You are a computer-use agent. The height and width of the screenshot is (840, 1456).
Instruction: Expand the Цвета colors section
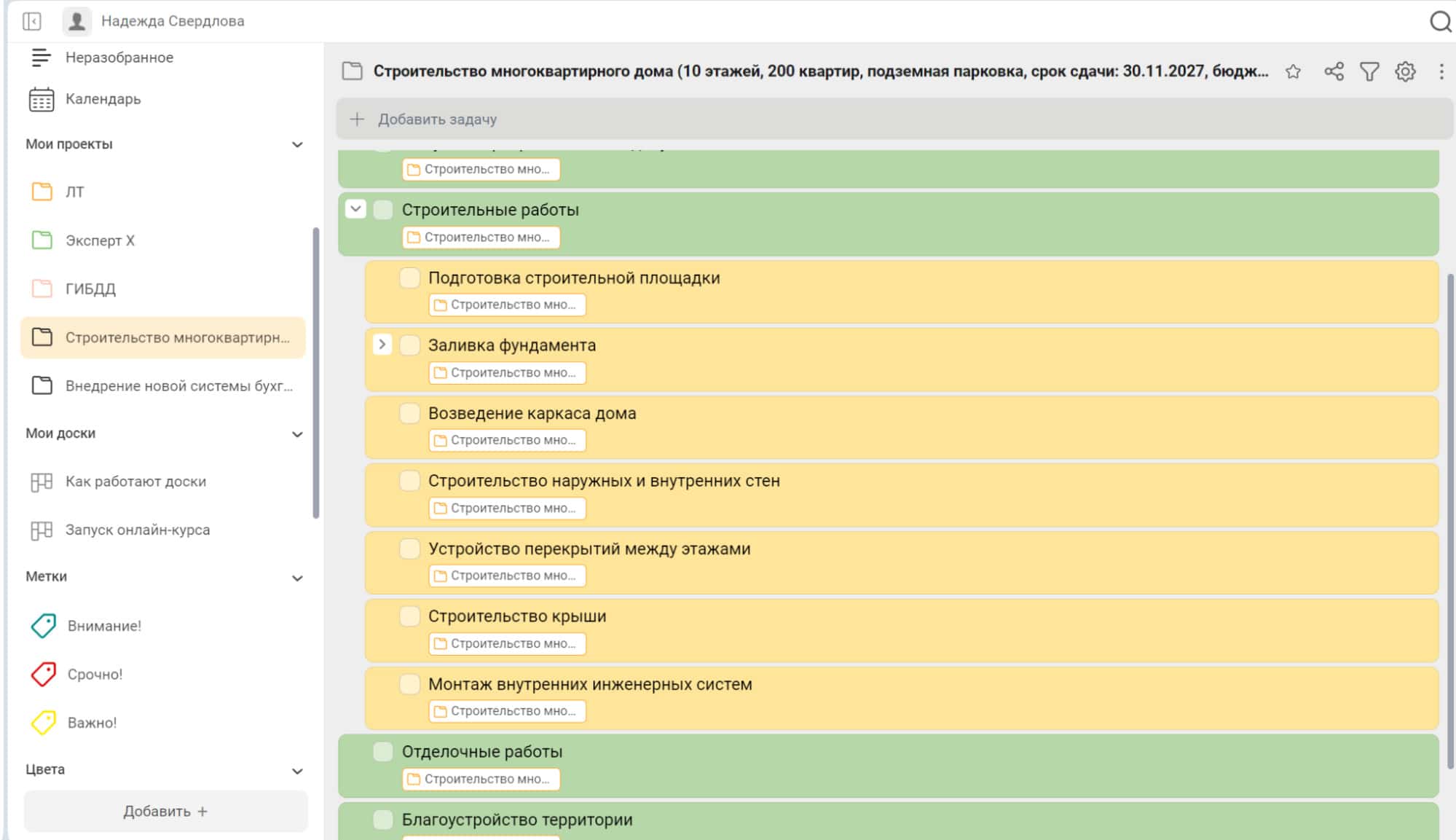point(297,771)
